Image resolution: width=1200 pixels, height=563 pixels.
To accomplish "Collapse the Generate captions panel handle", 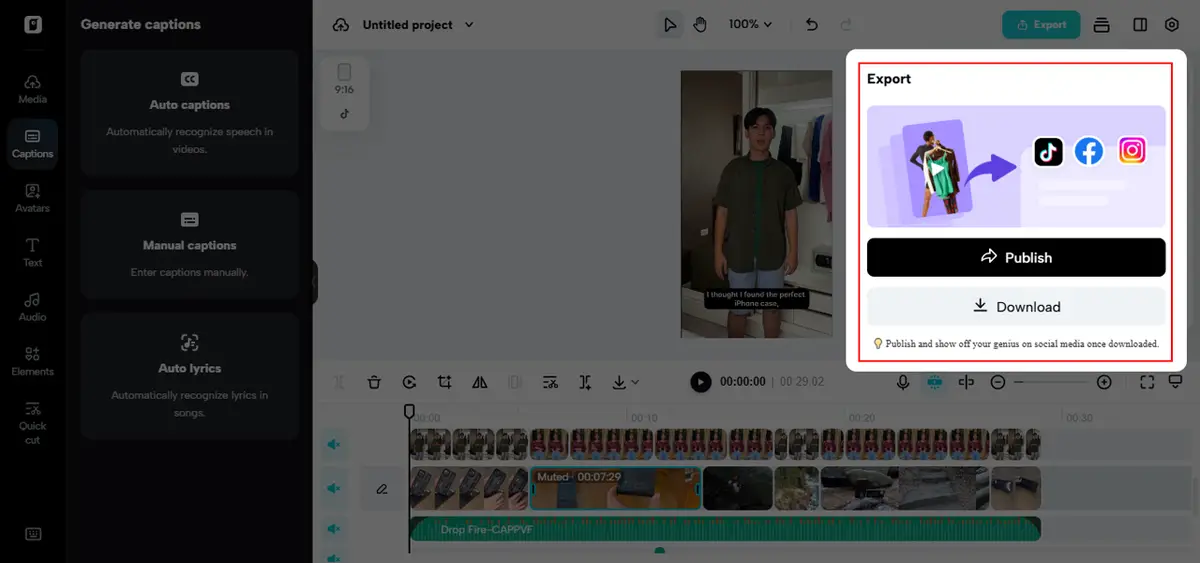I will (x=314, y=283).
